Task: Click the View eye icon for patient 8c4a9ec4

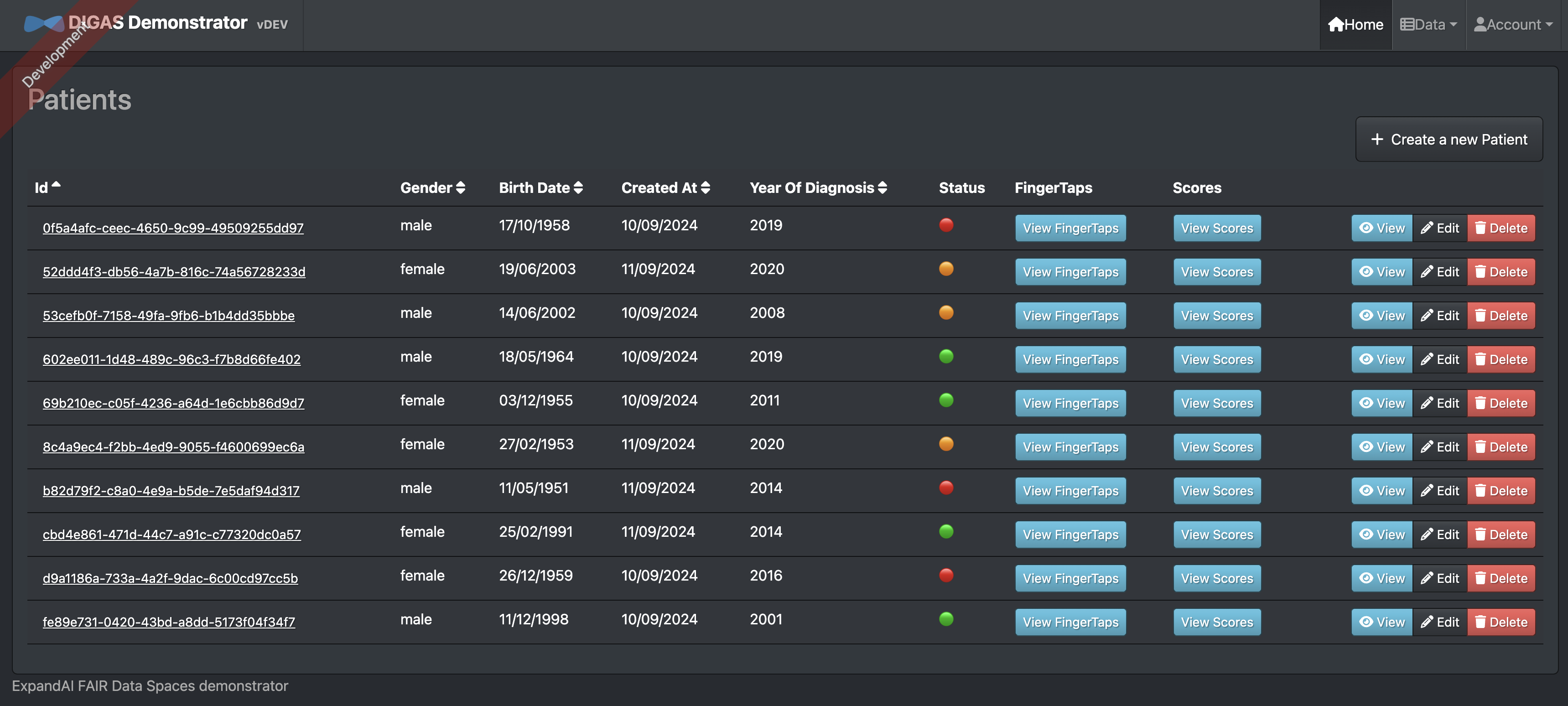Action: 1382,446
